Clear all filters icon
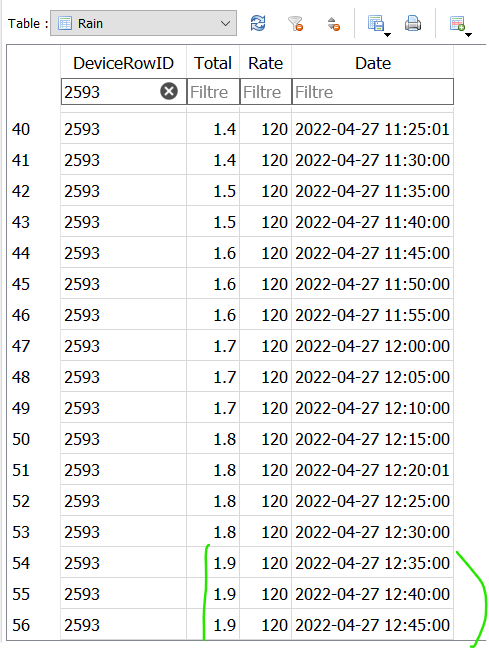Image resolution: width=489 pixels, height=649 pixels. coord(296,23)
